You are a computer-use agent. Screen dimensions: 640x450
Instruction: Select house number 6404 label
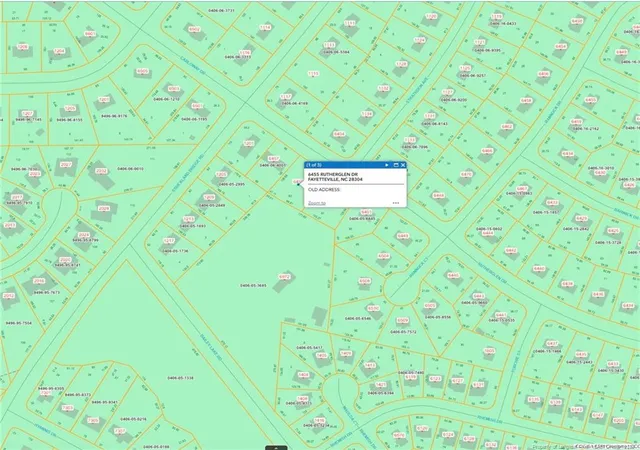point(339,134)
